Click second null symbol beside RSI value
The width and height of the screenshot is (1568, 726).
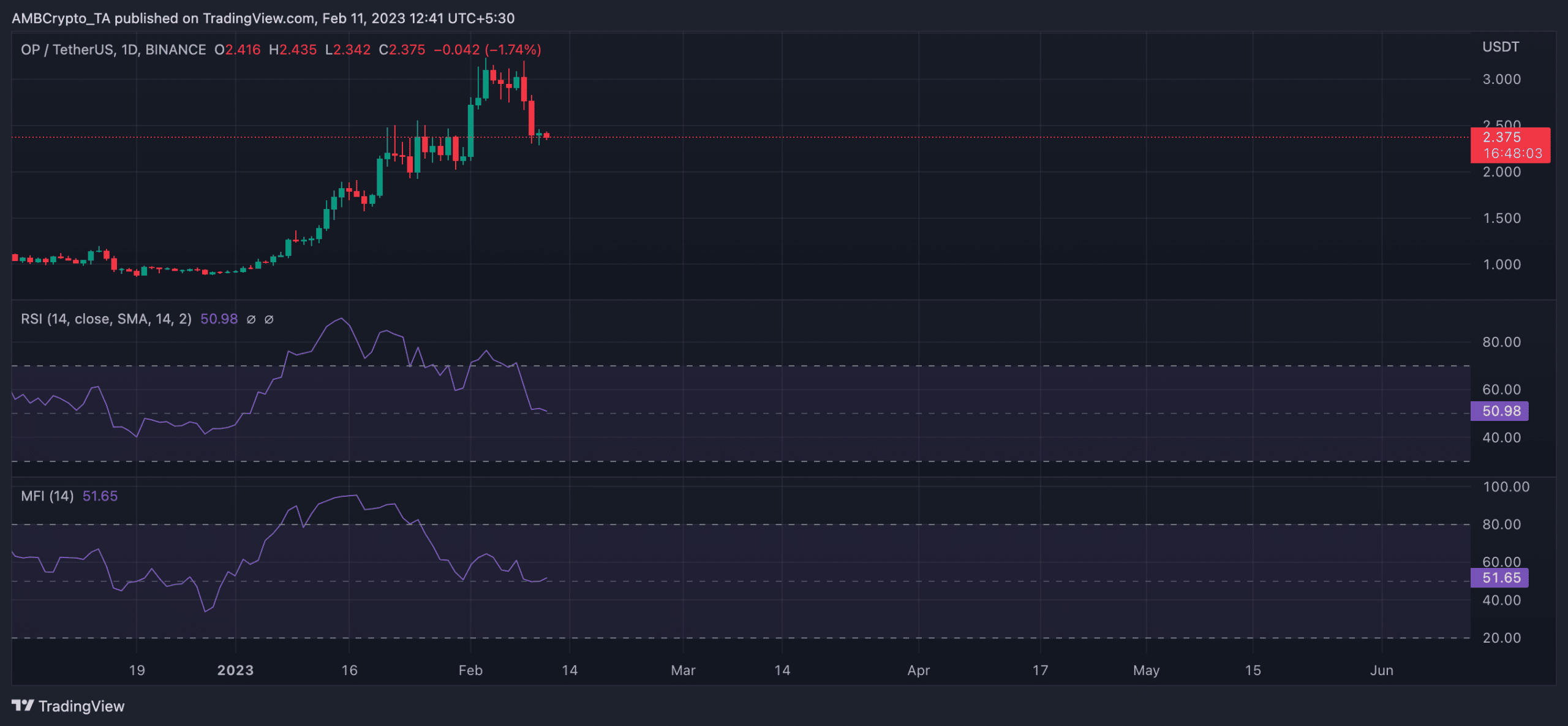tap(269, 319)
